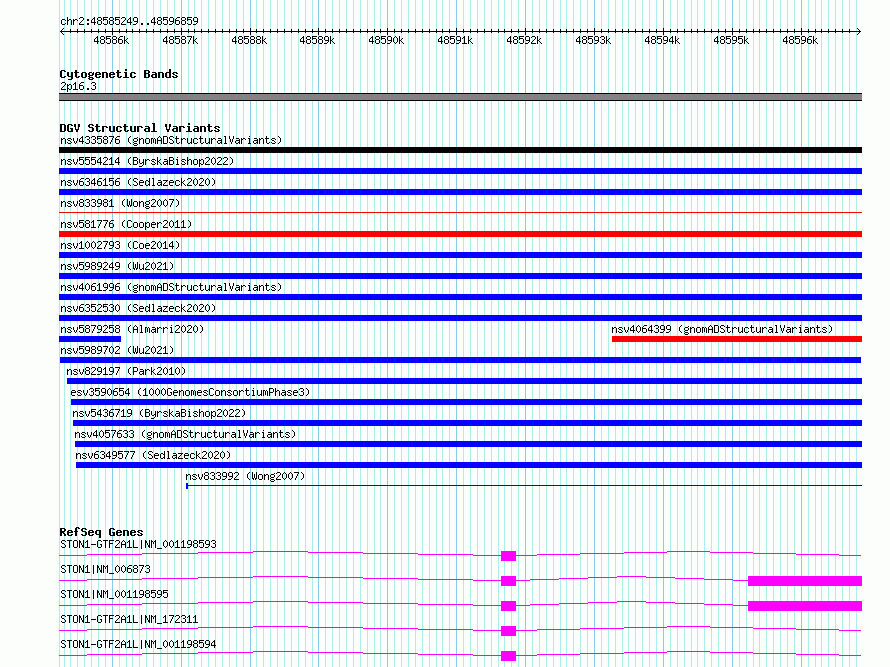Click nsv833992 (Wong2007) label
This screenshot has height=667, width=890.
tap(245, 476)
